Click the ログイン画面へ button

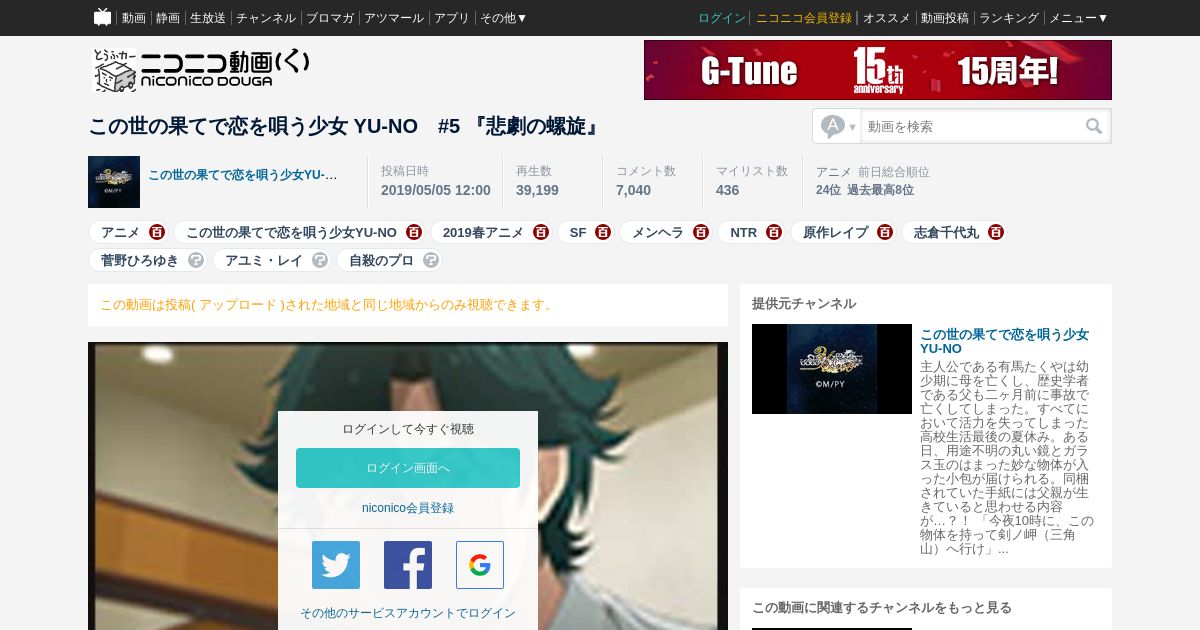pos(408,468)
